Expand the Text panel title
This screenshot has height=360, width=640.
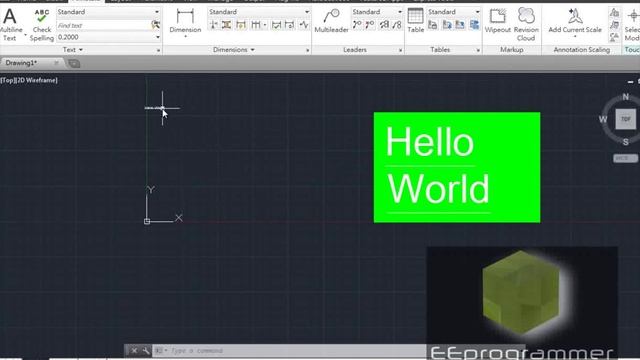pyautogui.click(x=73, y=50)
